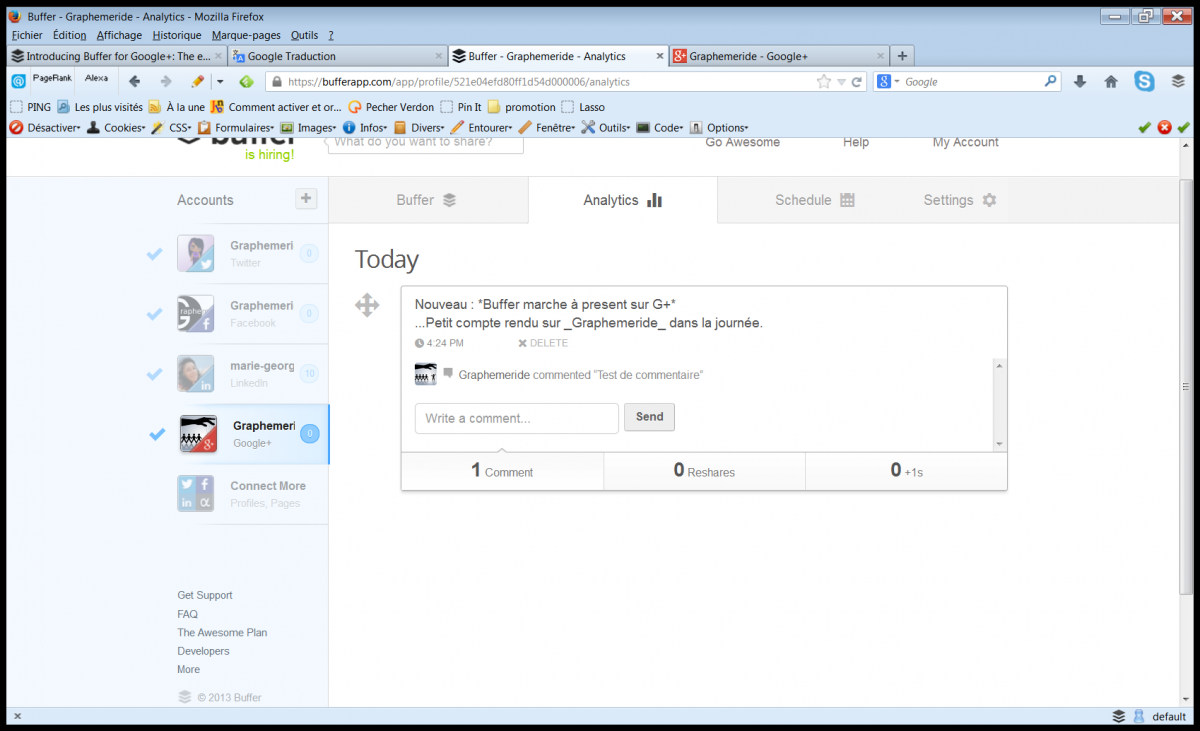
Task: Open the Marque-pages menu
Action: coord(246,35)
